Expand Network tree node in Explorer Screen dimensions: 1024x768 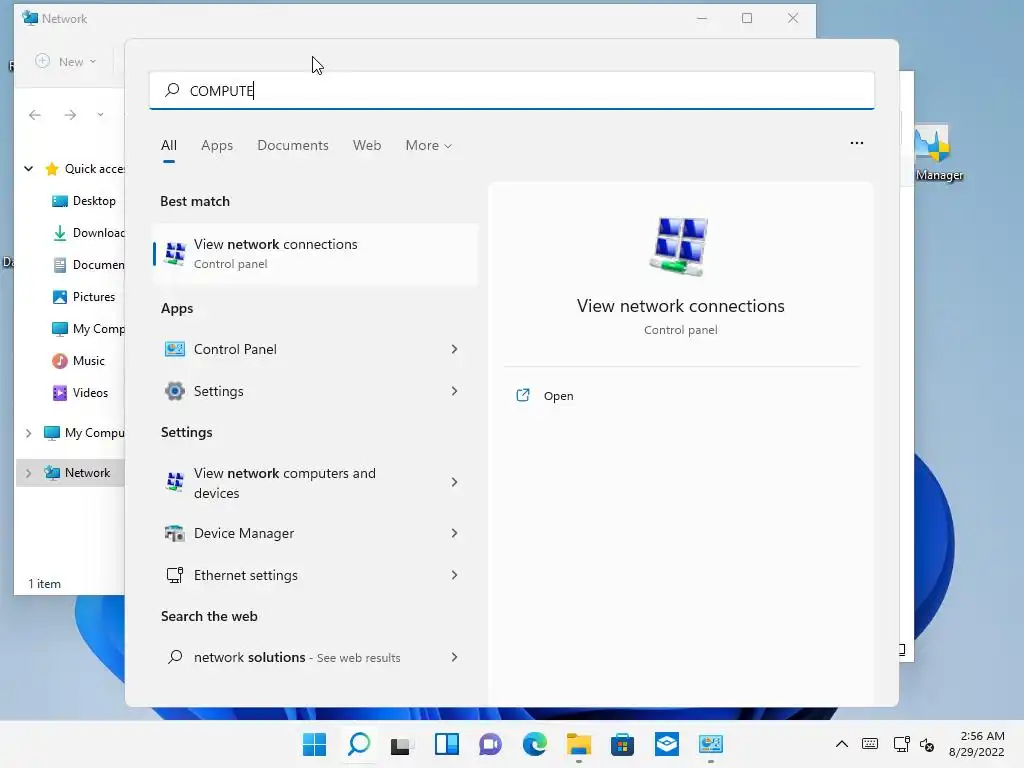point(29,473)
